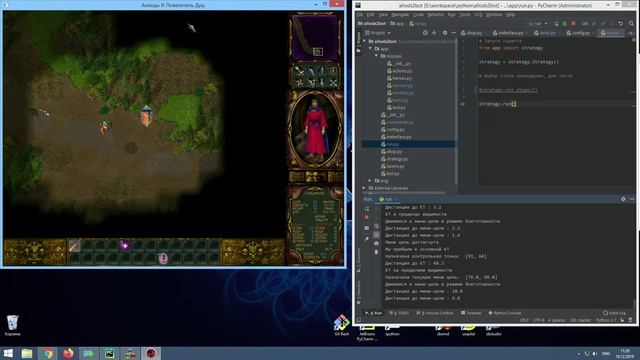Hide the Project panel with the minus icon
The width and height of the screenshot is (640, 360).
click(x=453, y=33)
